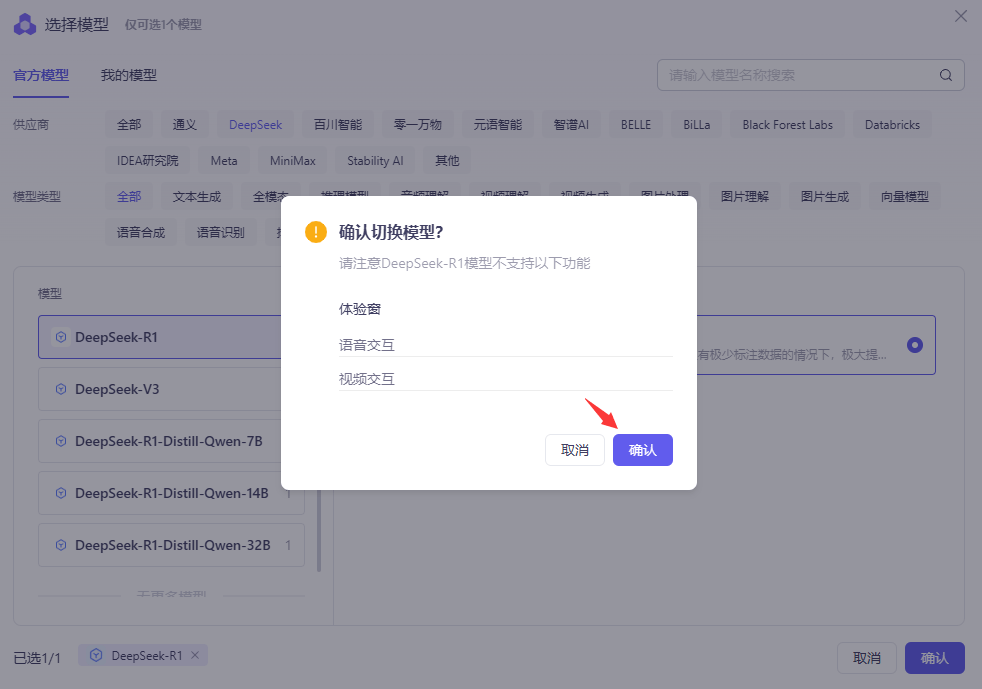The width and height of the screenshot is (982, 689).
Task: Select the 全部 model type filter
Action: (x=129, y=197)
